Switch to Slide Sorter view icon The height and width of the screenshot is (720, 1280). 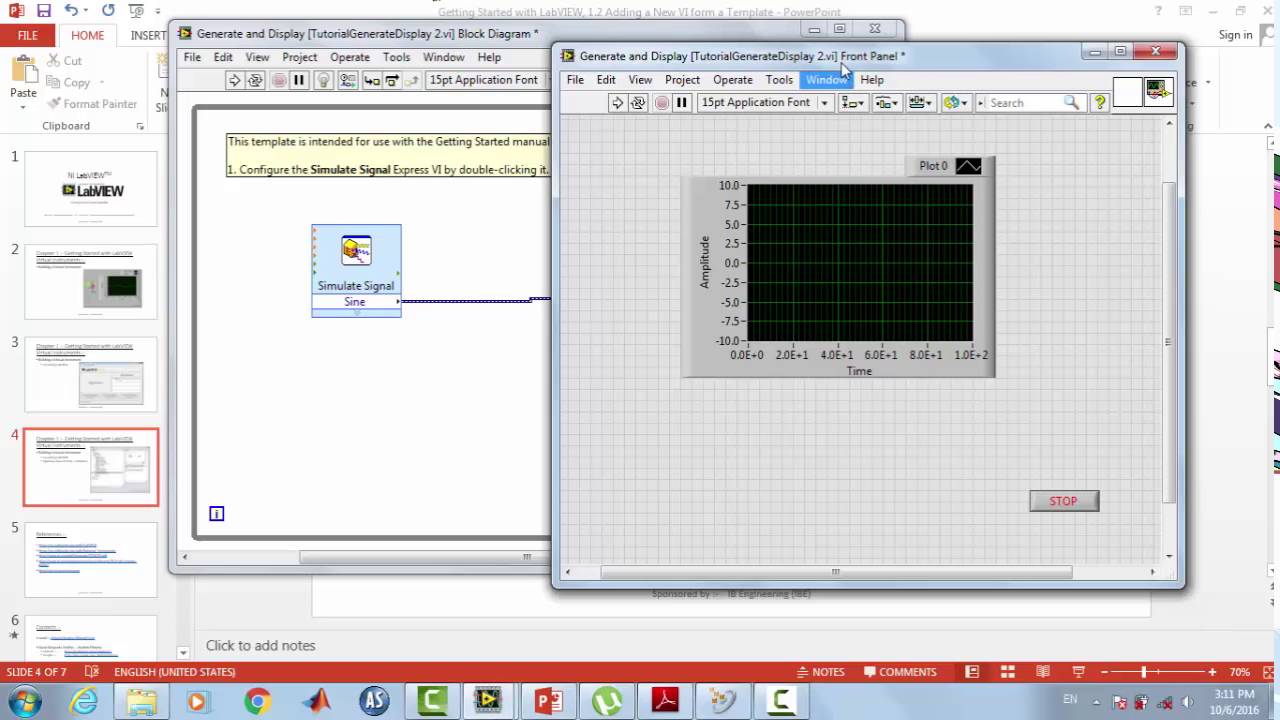[x=1008, y=672]
